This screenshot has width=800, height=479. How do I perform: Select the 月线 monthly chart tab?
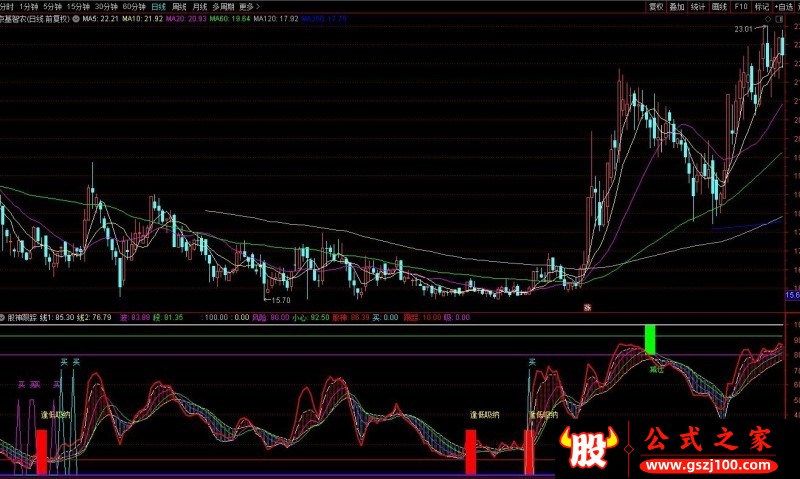click(x=199, y=7)
